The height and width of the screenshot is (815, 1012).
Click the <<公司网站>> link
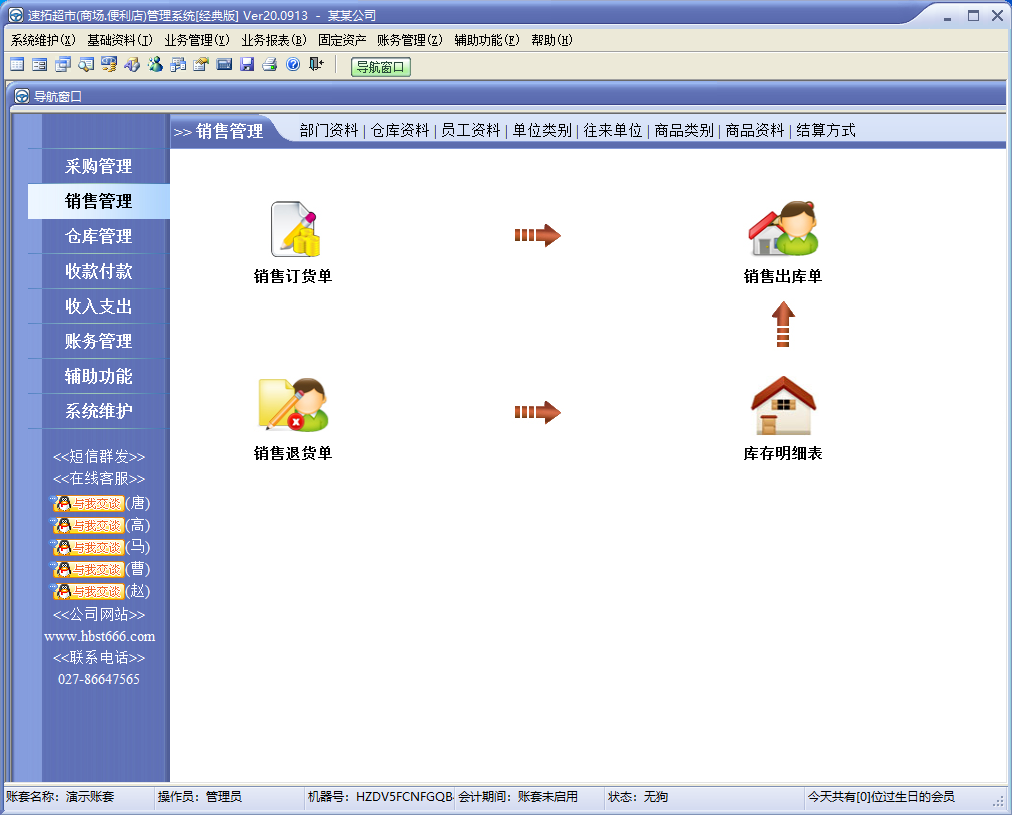coord(99,614)
